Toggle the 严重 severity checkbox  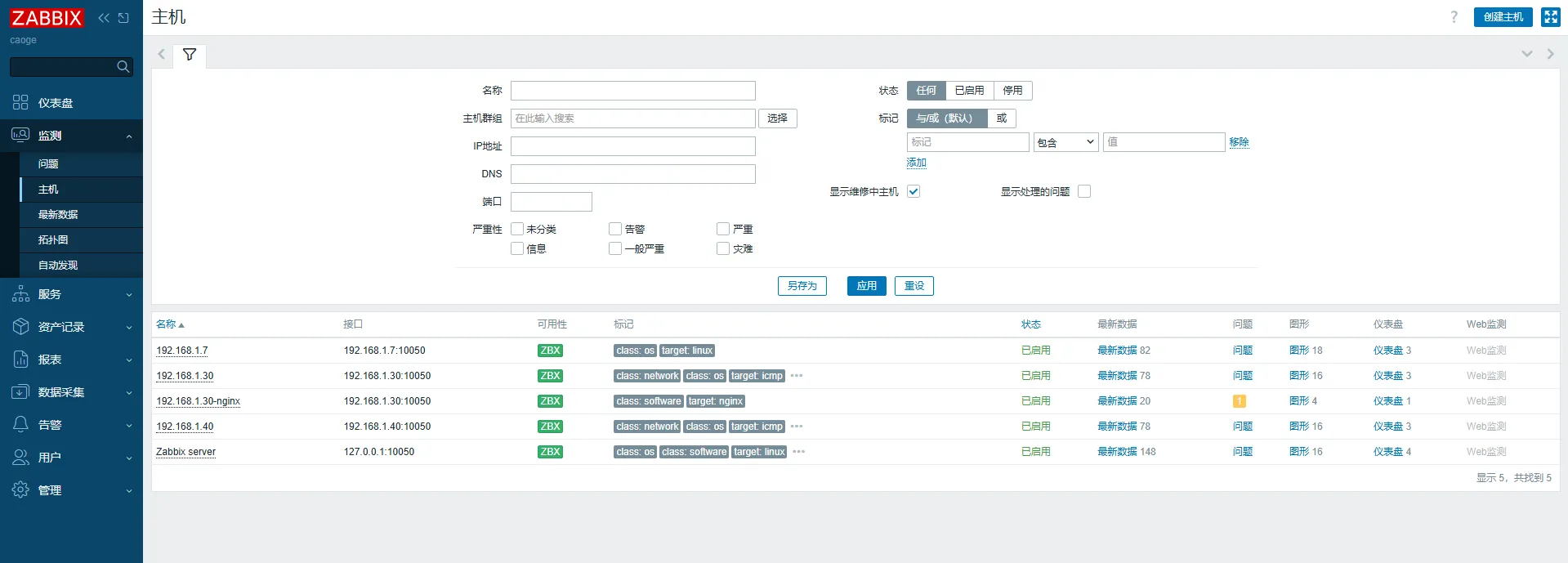point(723,229)
